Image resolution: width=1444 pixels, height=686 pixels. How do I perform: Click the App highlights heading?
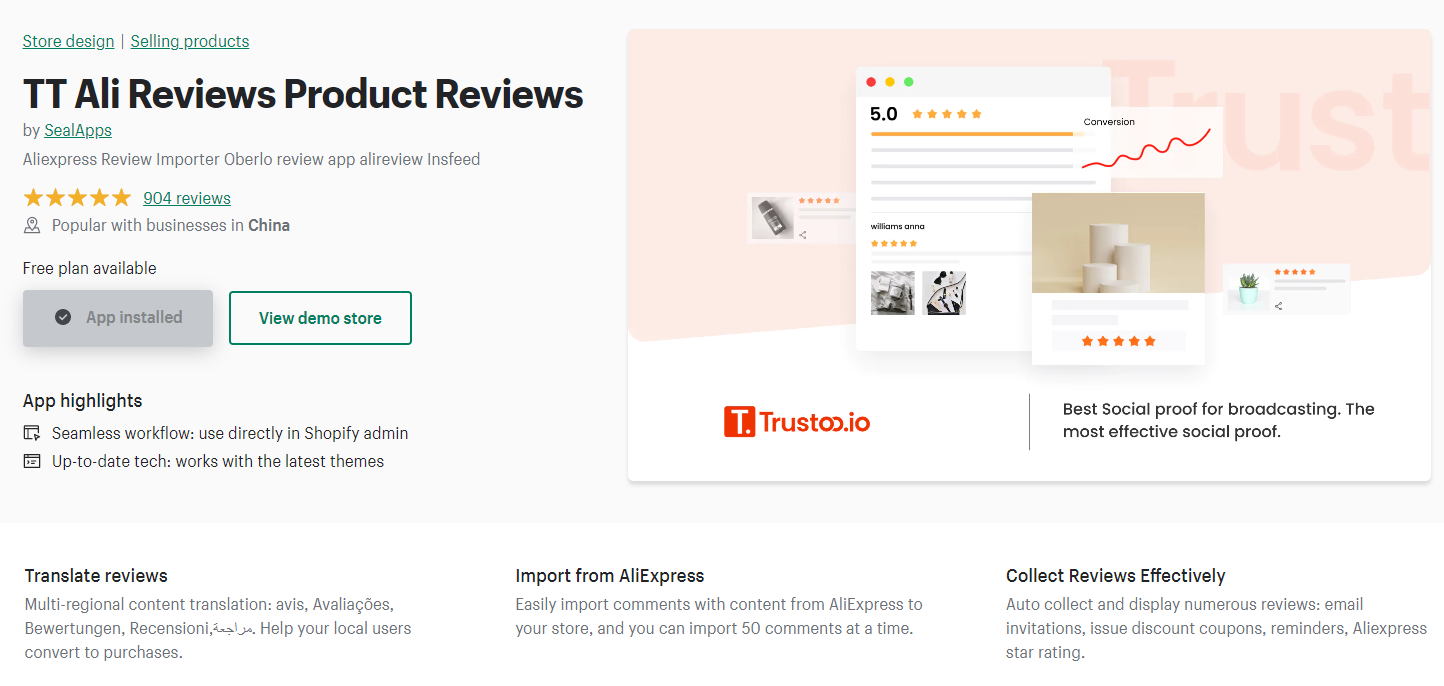pyautogui.click(x=83, y=401)
